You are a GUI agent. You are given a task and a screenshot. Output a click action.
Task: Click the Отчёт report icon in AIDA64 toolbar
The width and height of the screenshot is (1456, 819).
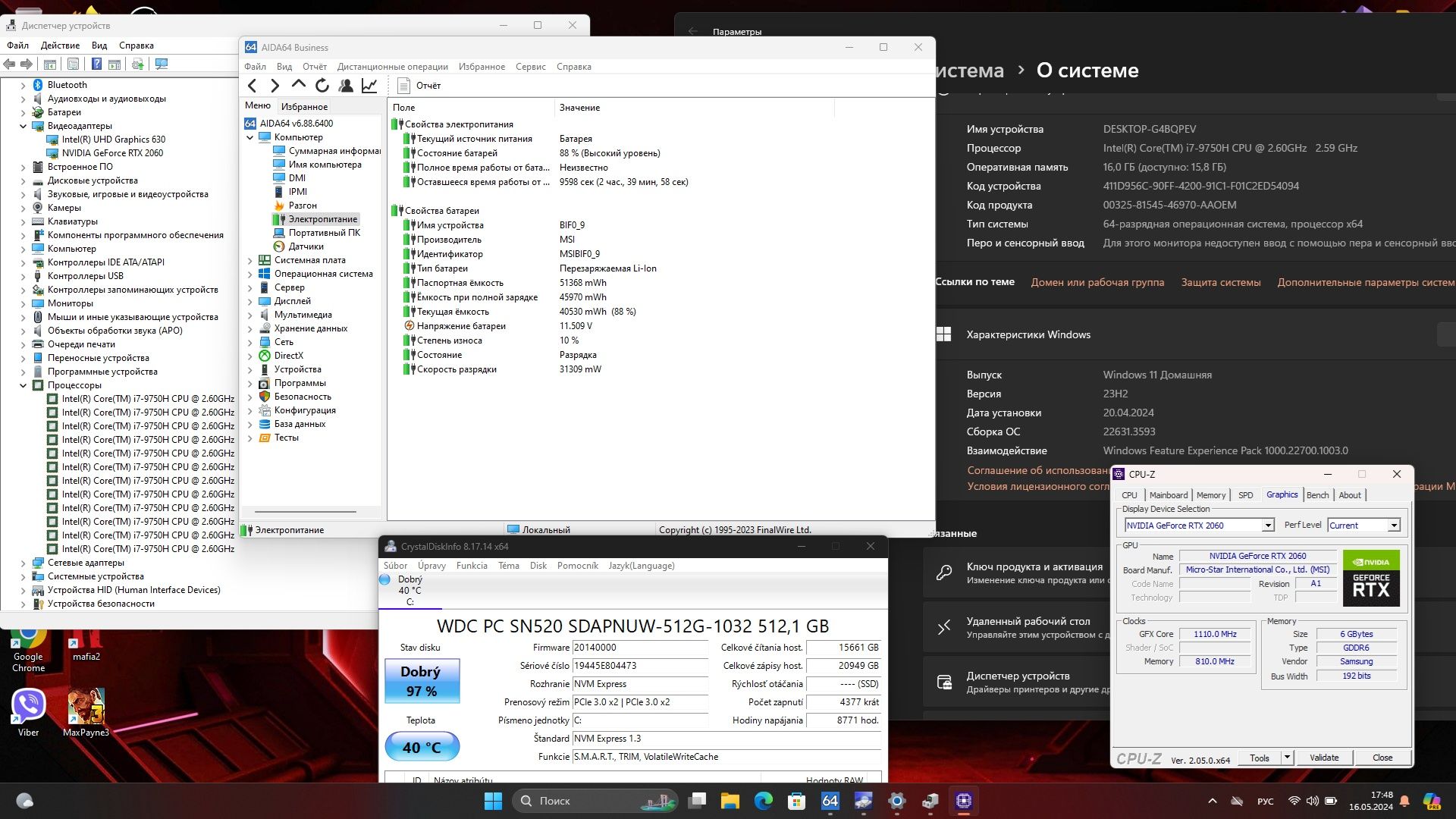point(403,86)
